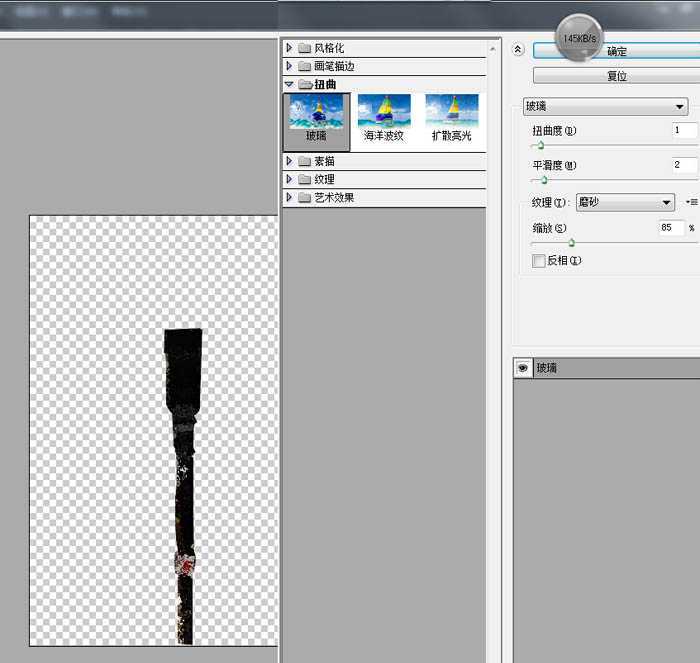Screen dimensions: 700x663
Task: Click the 缩放 percentage field
Action: pos(671,228)
